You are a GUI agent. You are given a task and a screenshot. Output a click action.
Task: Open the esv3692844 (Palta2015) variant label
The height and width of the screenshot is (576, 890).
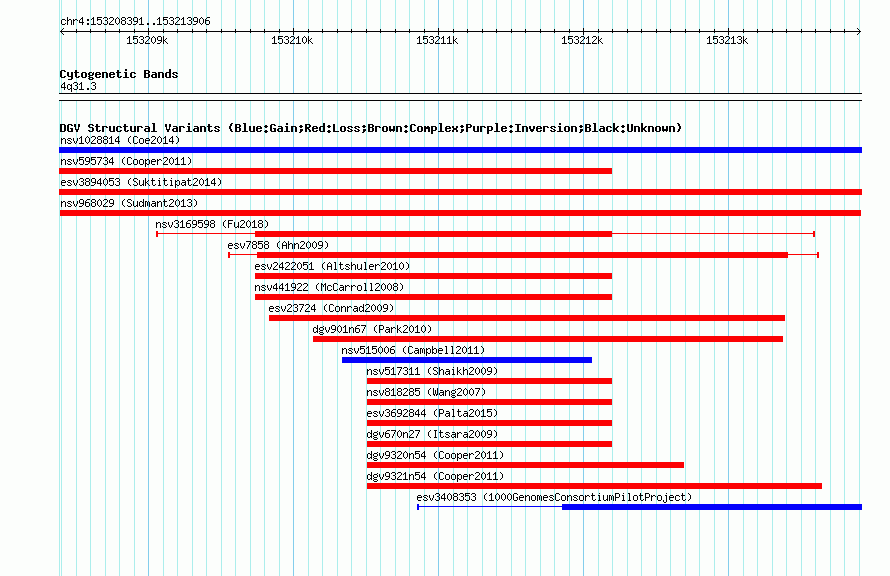(432, 413)
